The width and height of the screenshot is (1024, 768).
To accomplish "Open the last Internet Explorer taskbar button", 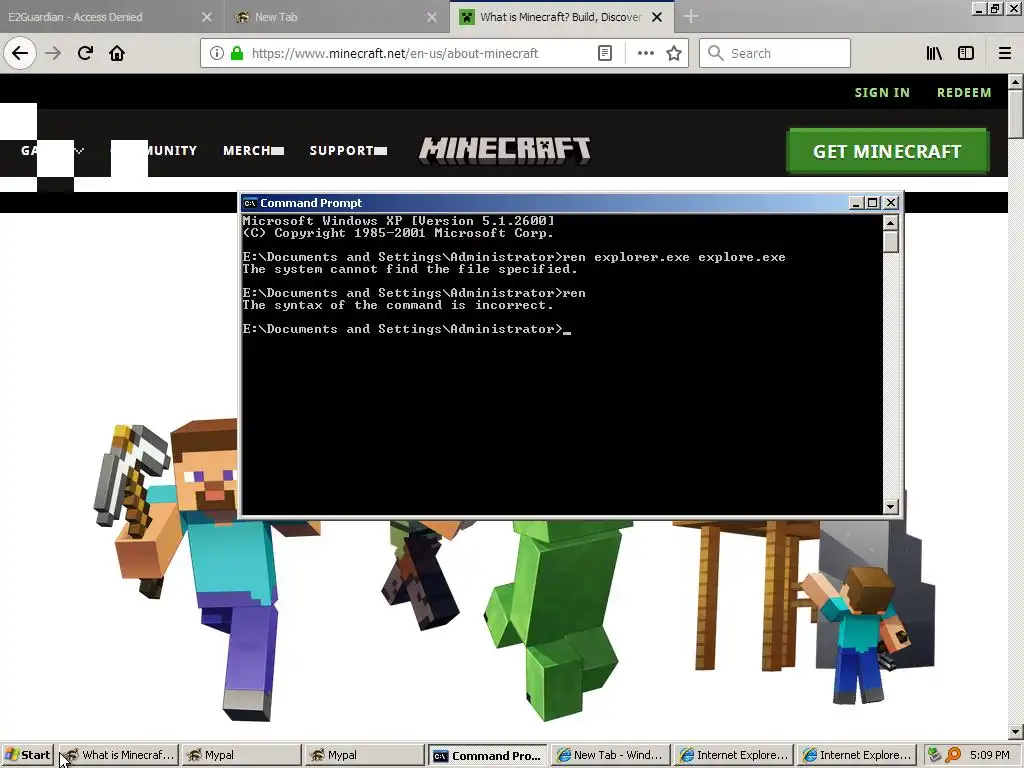I will coord(856,755).
